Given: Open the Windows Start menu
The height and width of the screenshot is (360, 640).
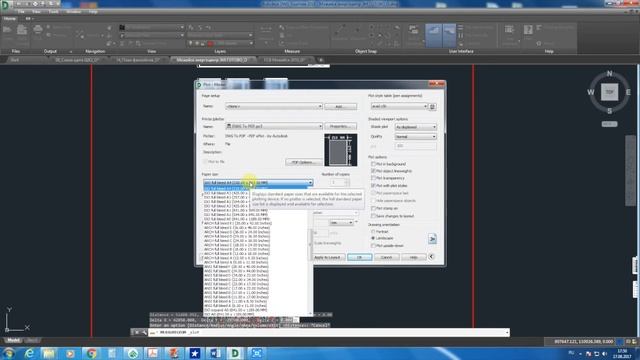Looking at the screenshot, I should click(x=8, y=353).
